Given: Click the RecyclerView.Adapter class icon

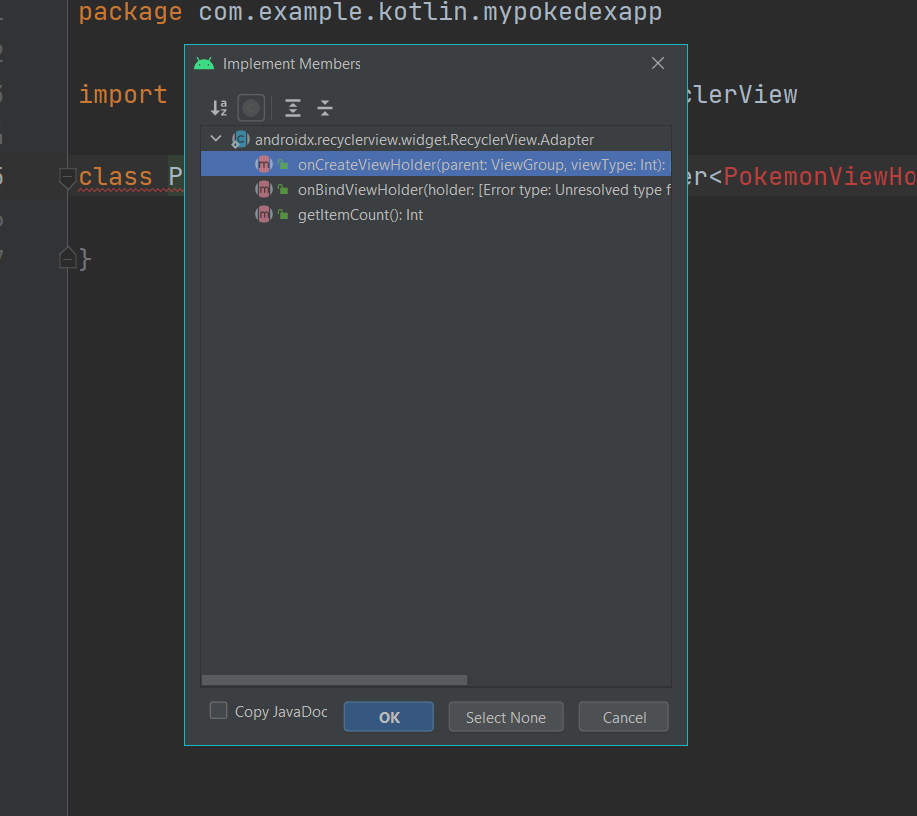Looking at the screenshot, I should 240,140.
